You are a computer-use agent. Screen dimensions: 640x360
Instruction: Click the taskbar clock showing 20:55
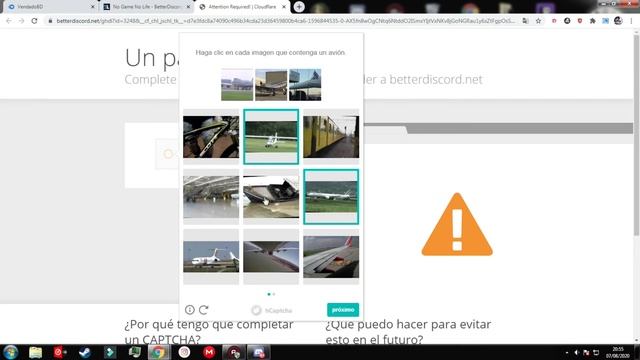point(618,352)
